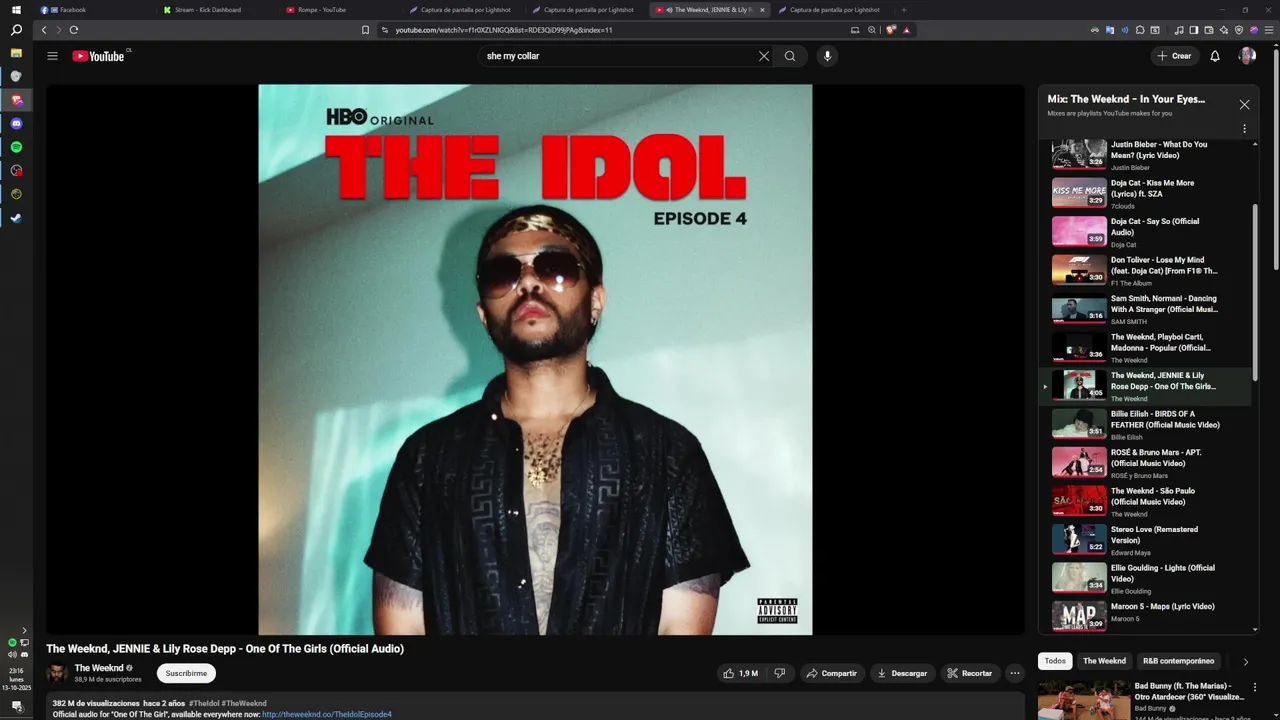Play The Weeknd São Paulo video
This screenshot has height=720, width=1280.
coord(1145,501)
